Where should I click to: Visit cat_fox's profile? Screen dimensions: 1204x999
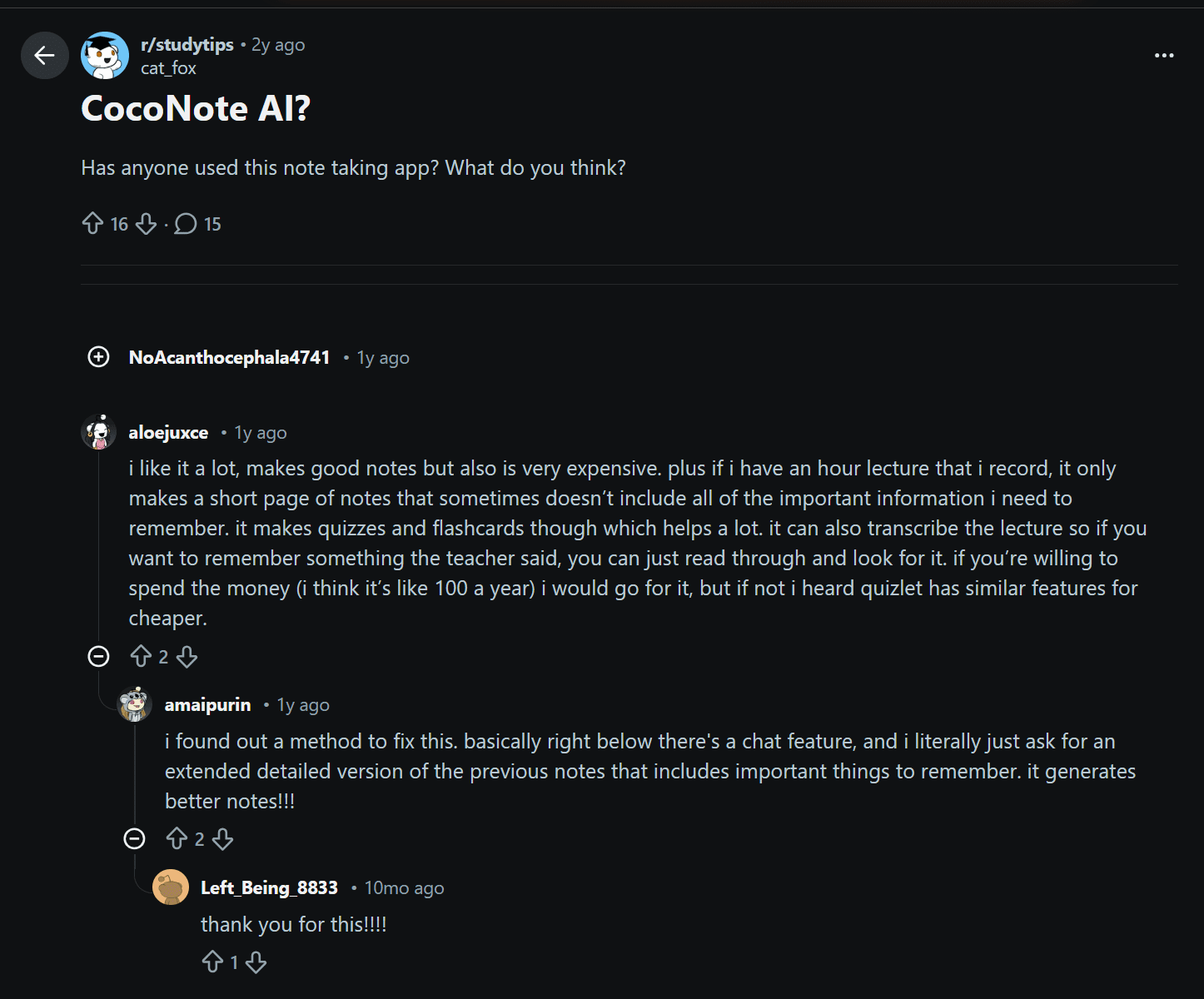pos(167,68)
